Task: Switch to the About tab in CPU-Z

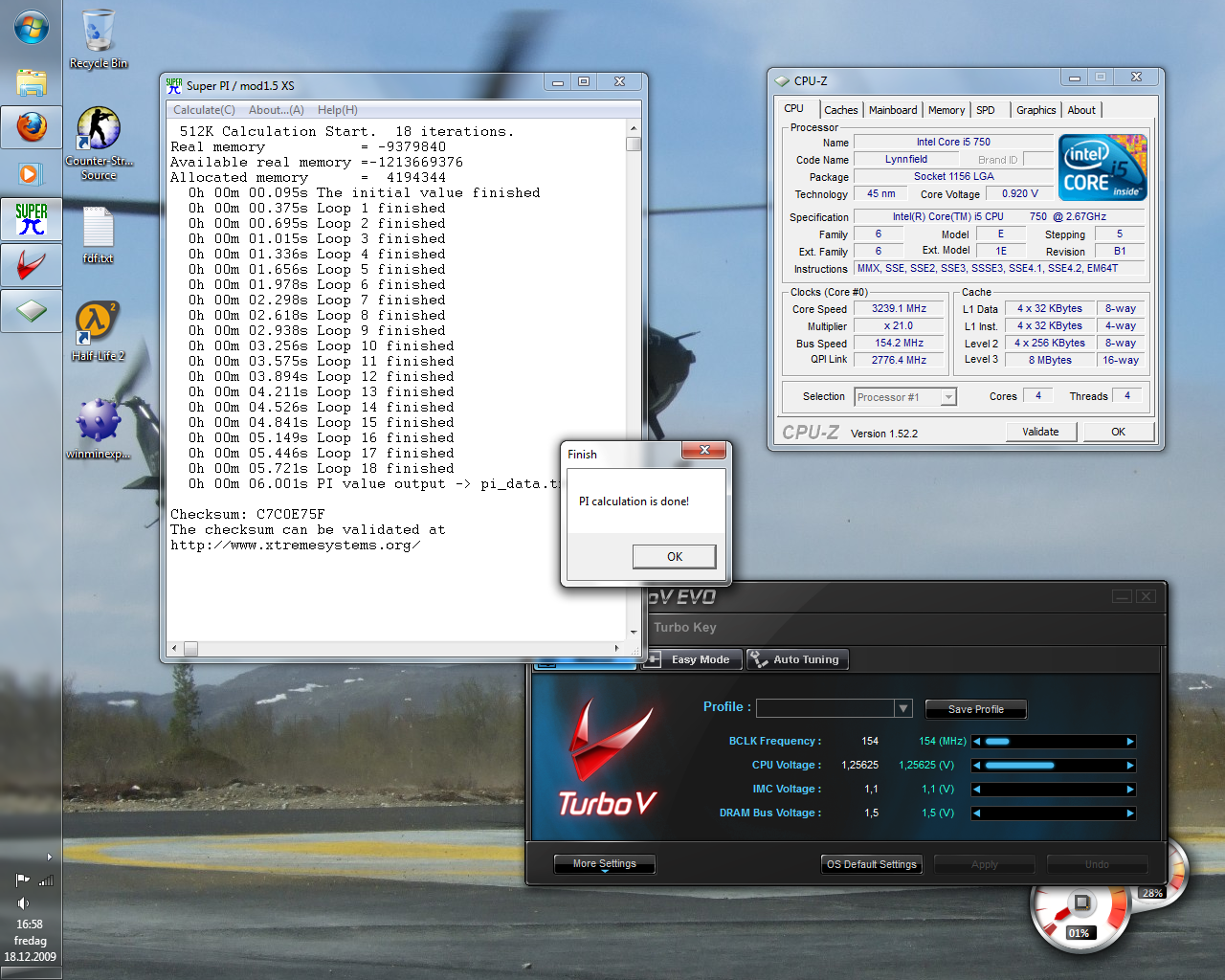Action: click(1081, 110)
